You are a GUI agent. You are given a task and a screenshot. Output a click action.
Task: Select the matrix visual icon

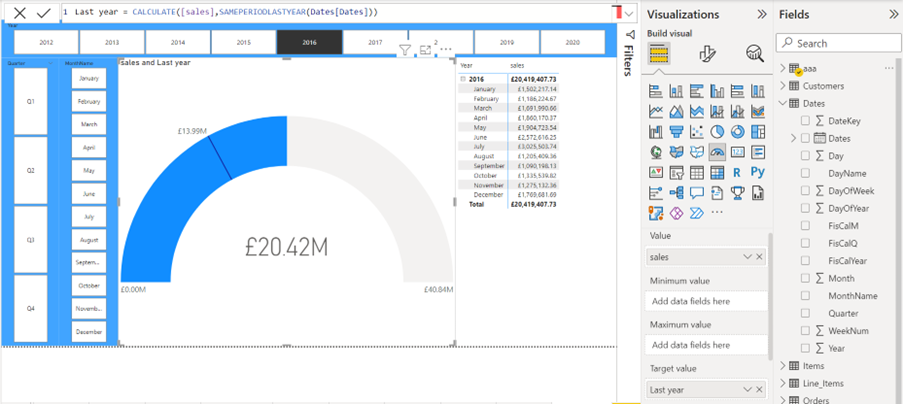(x=717, y=172)
